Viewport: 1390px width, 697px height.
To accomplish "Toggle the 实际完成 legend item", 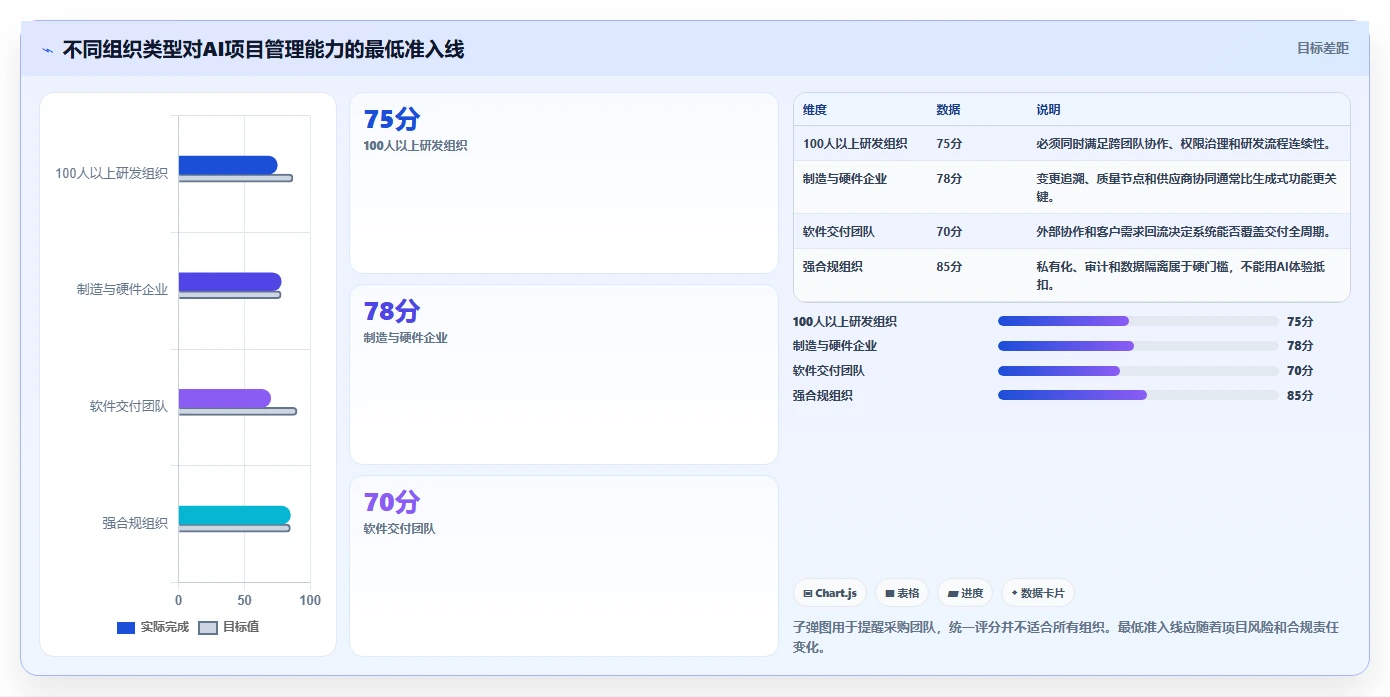I will click(x=153, y=627).
